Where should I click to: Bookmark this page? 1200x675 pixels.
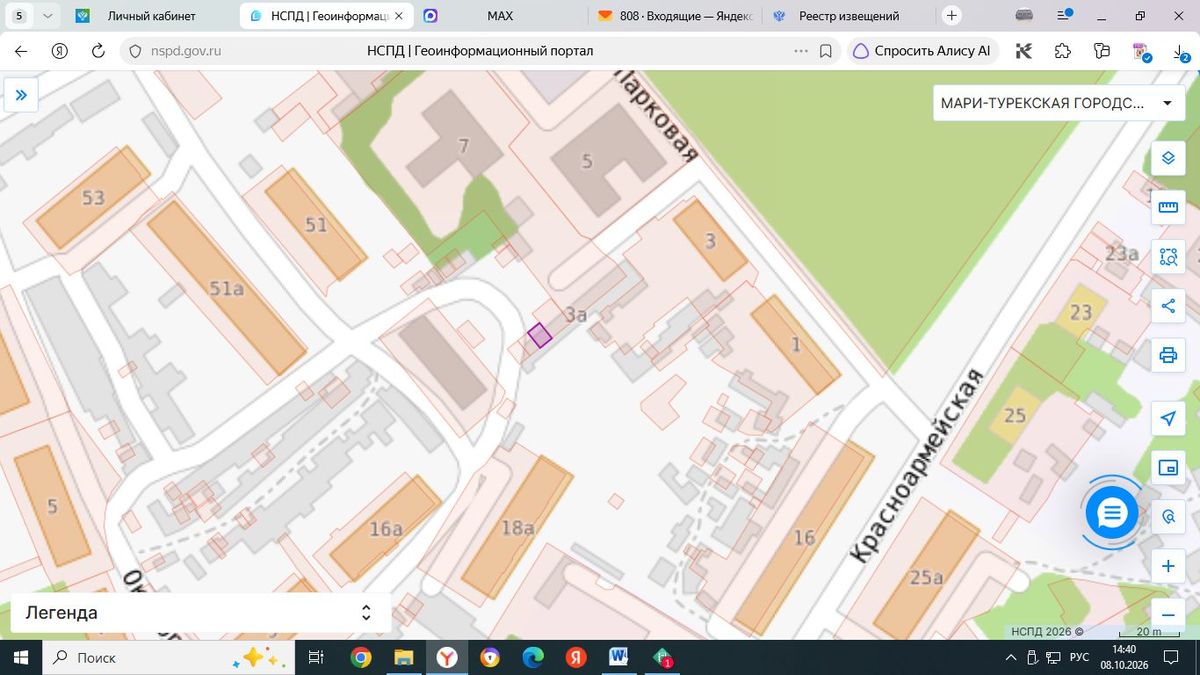tap(826, 51)
